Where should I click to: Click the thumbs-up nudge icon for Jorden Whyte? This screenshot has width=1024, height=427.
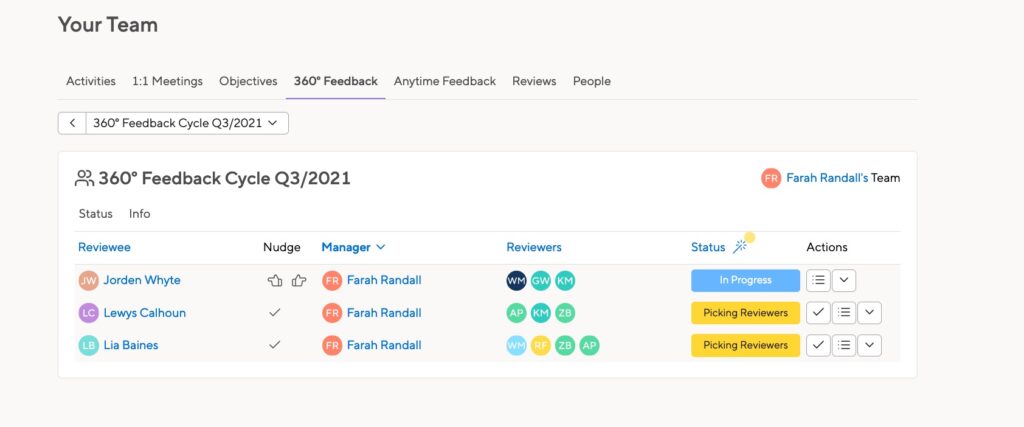(x=298, y=281)
